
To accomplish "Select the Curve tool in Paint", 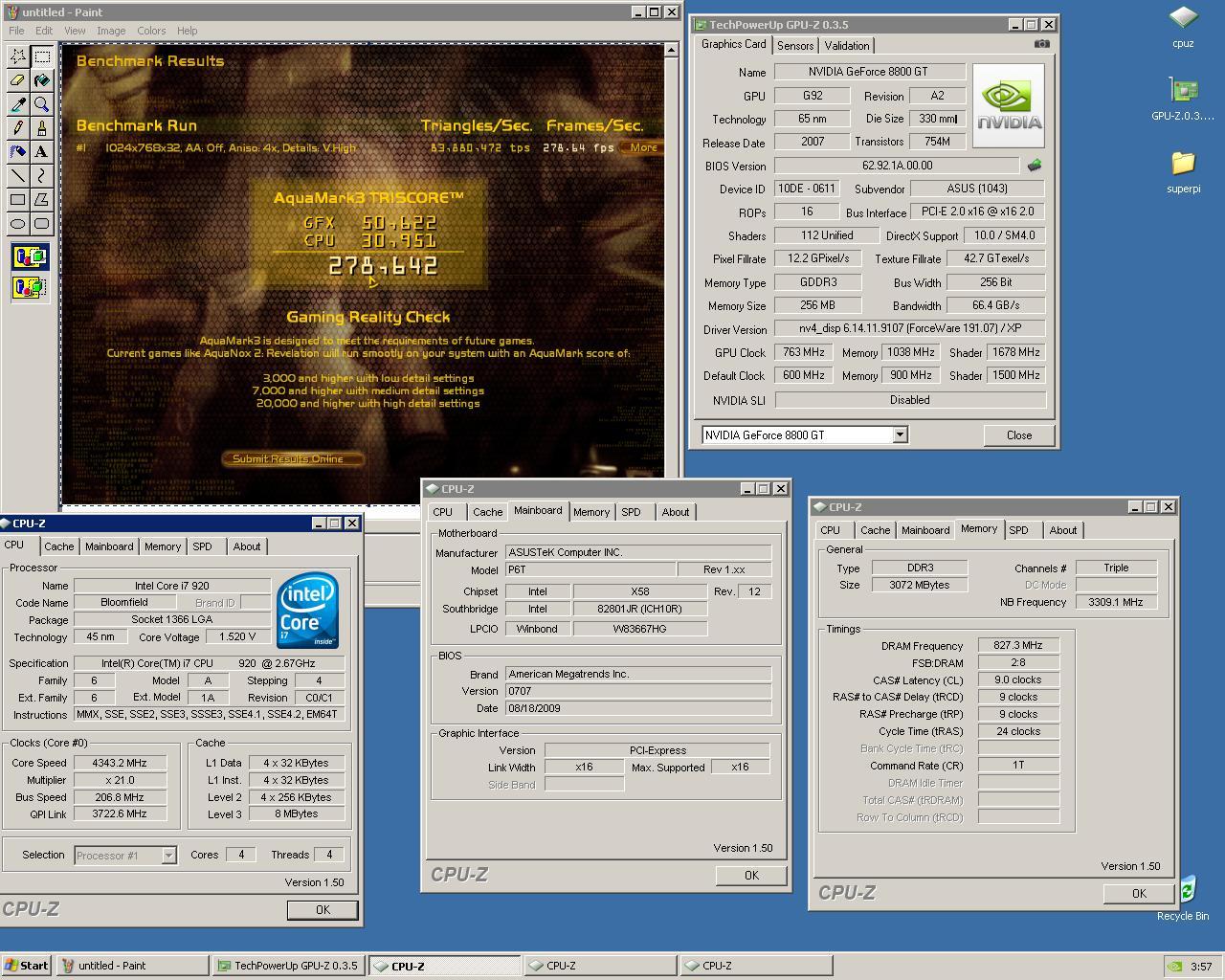I will click(x=42, y=175).
